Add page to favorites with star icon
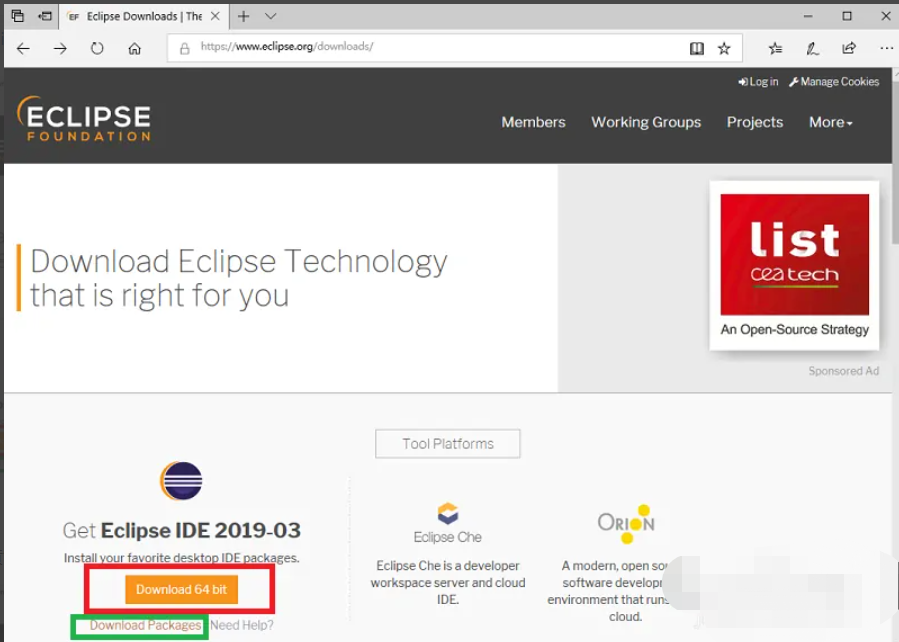Viewport: 899px width, 642px height. pos(724,48)
